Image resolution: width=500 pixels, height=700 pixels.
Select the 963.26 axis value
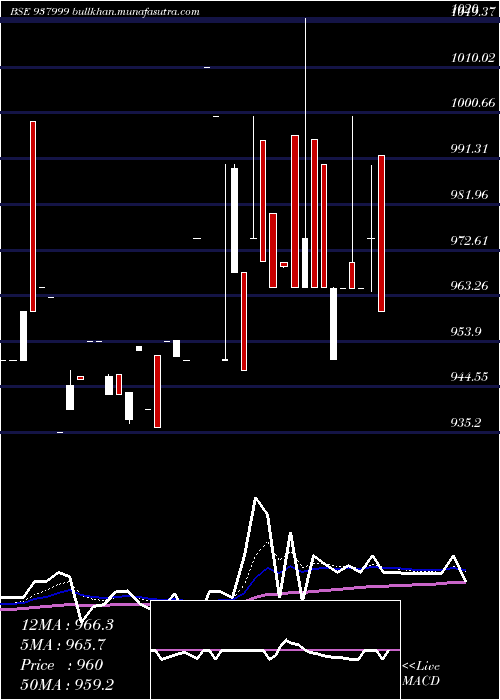(x=469, y=285)
